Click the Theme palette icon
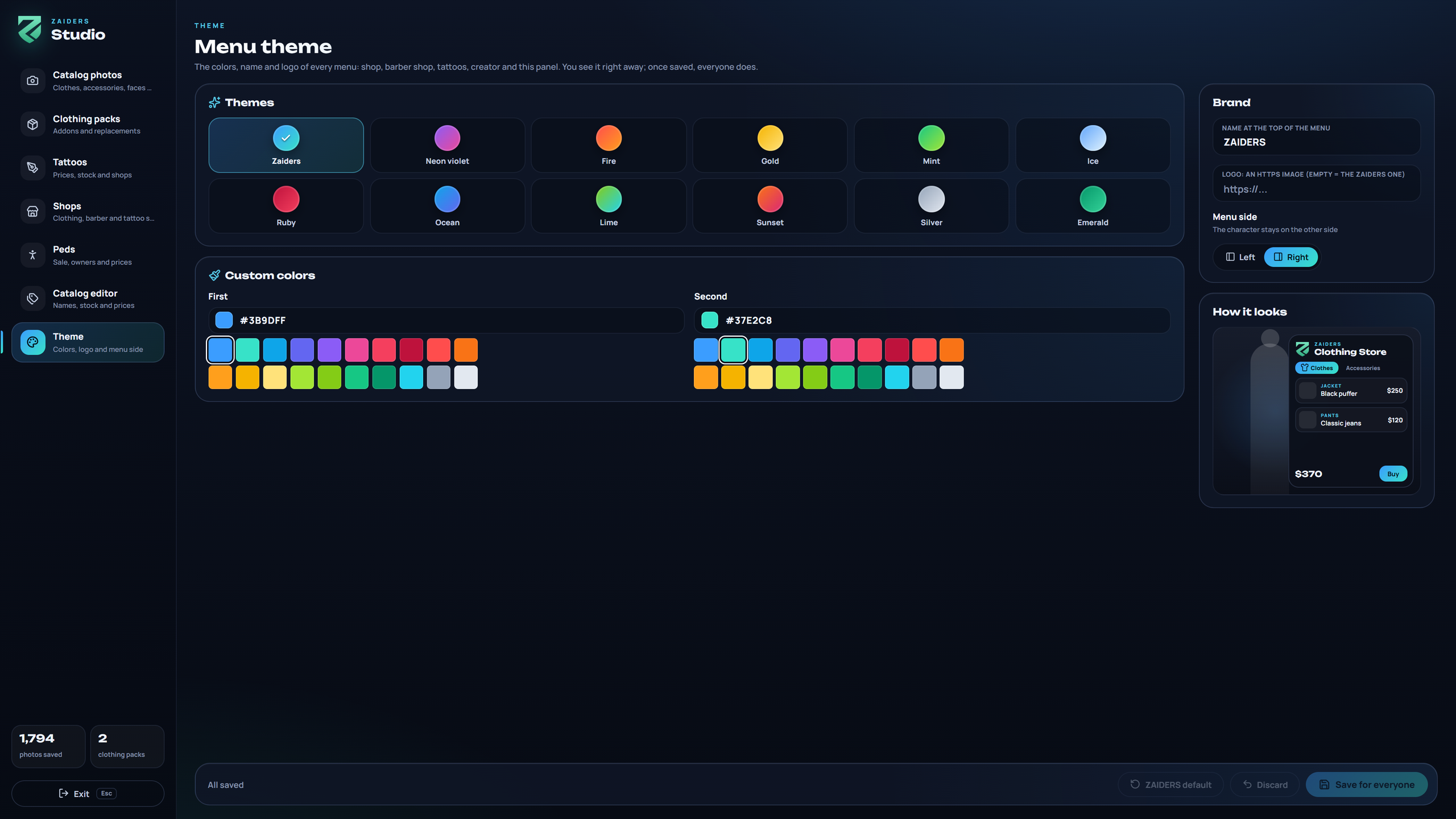This screenshot has height=819, width=1456. click(x=32, y=342)
